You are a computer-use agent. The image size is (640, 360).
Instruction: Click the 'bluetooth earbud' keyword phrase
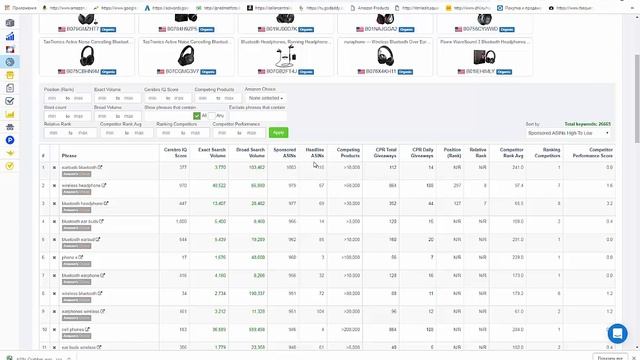pyautogui.click(x=78, y=240)
